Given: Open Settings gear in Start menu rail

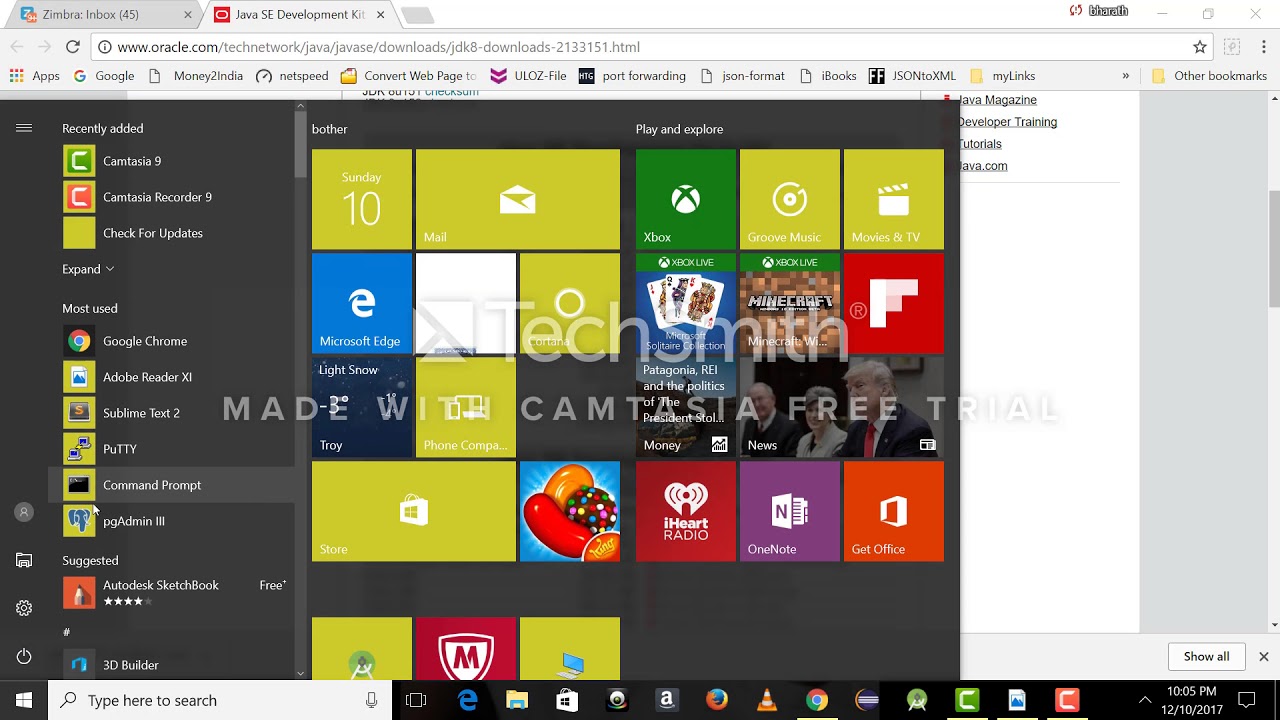Looking at the screenshot, I should (x=24, y=608).
